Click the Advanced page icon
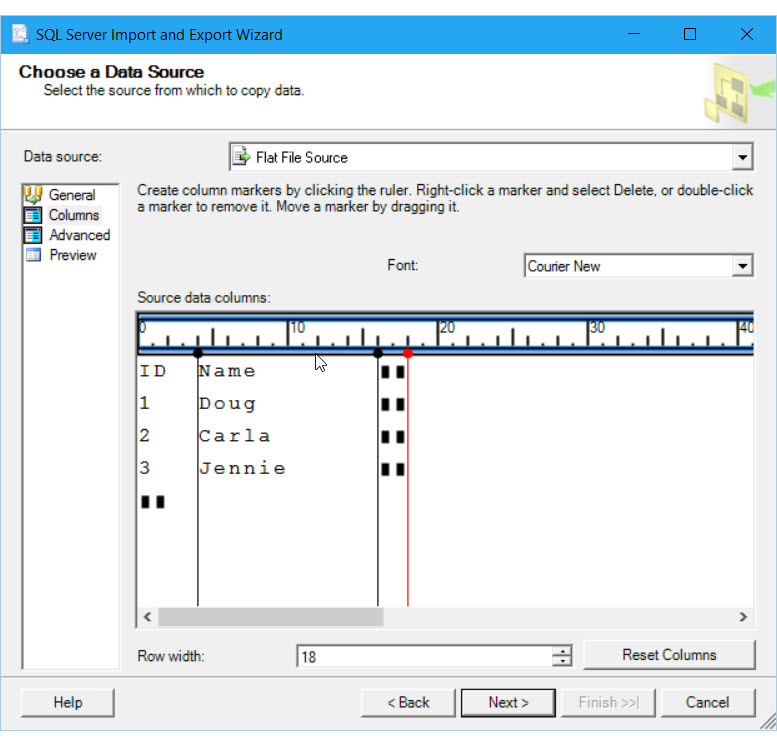Screen dimensions: 777x746 click(x=33, y=235)
